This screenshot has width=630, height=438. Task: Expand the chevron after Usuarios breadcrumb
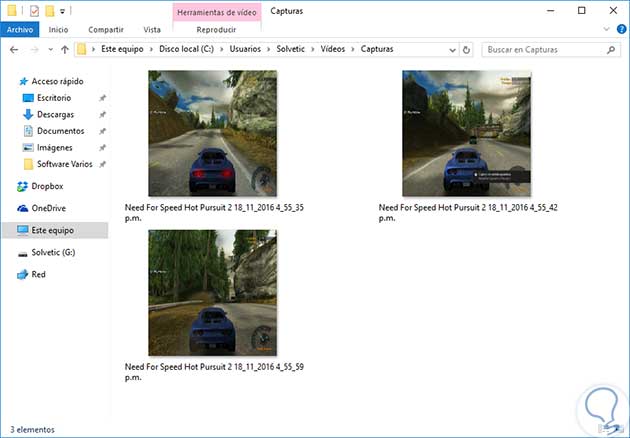[x=269, y=49]
